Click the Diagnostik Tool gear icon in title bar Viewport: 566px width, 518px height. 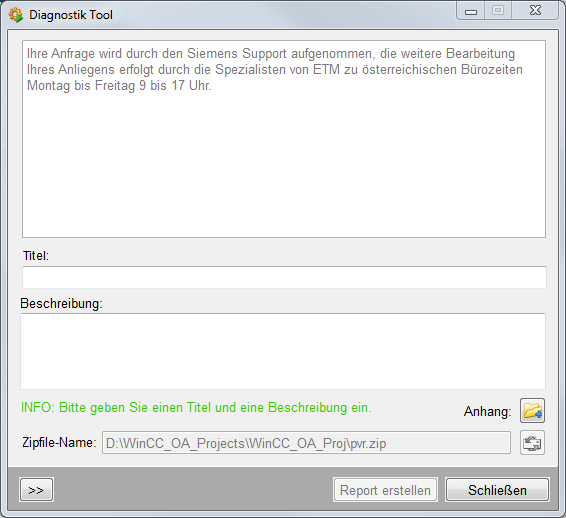coord(16,15)
